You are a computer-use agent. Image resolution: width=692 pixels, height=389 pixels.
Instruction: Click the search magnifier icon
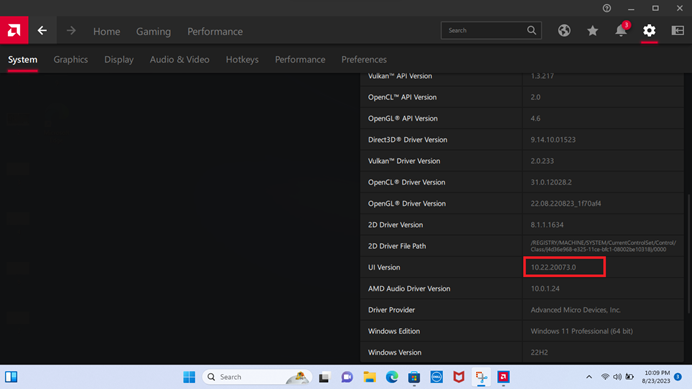pyautogui.click(x=531, y=30)
